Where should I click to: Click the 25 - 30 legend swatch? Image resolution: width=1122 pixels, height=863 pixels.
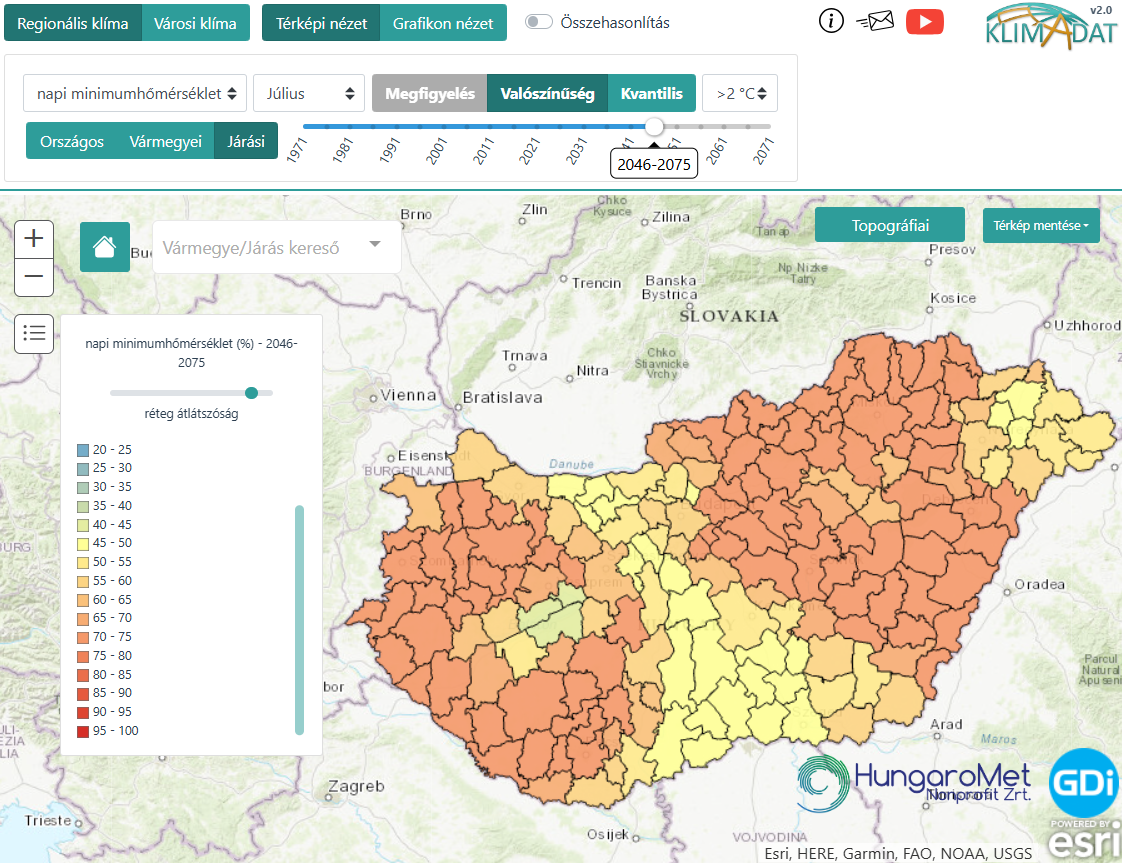point(83,469)
